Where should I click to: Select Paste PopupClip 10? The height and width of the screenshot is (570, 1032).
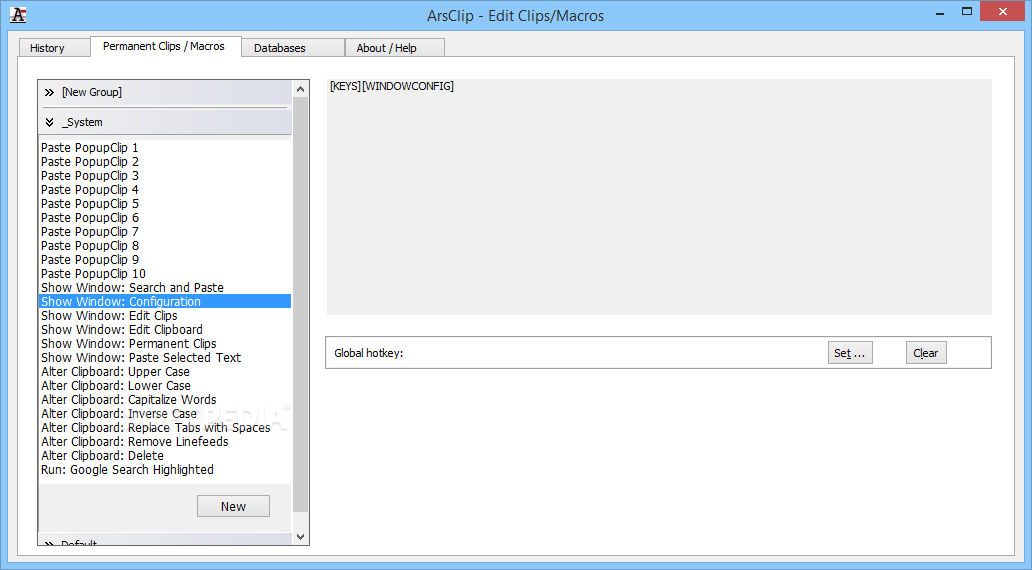(165, 274)
